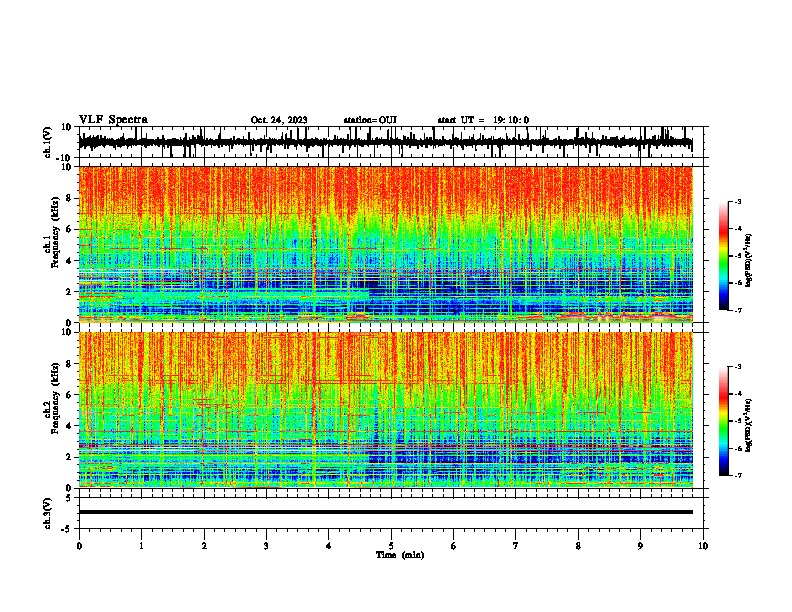Image resolution: width=792 pixels, height=612 pixels.
Task: Click the 'ch.3(V)' axis label
Action: pos(48,513)
